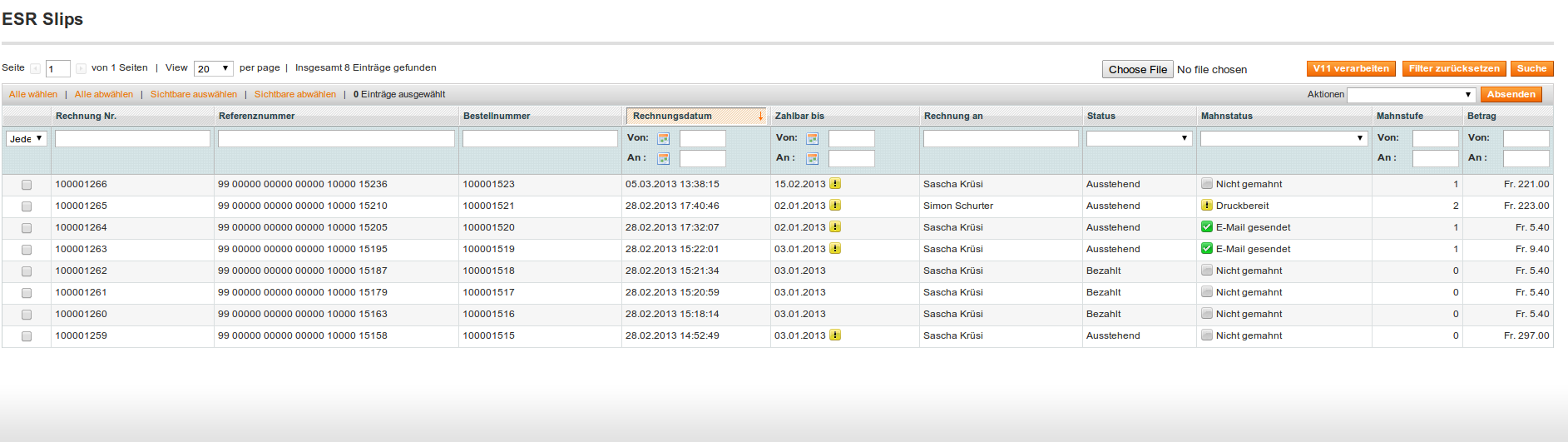Select the checkbox for invoice 100001266
The width and height of the screenshot is (1568, 442).
tap(27, 185)
